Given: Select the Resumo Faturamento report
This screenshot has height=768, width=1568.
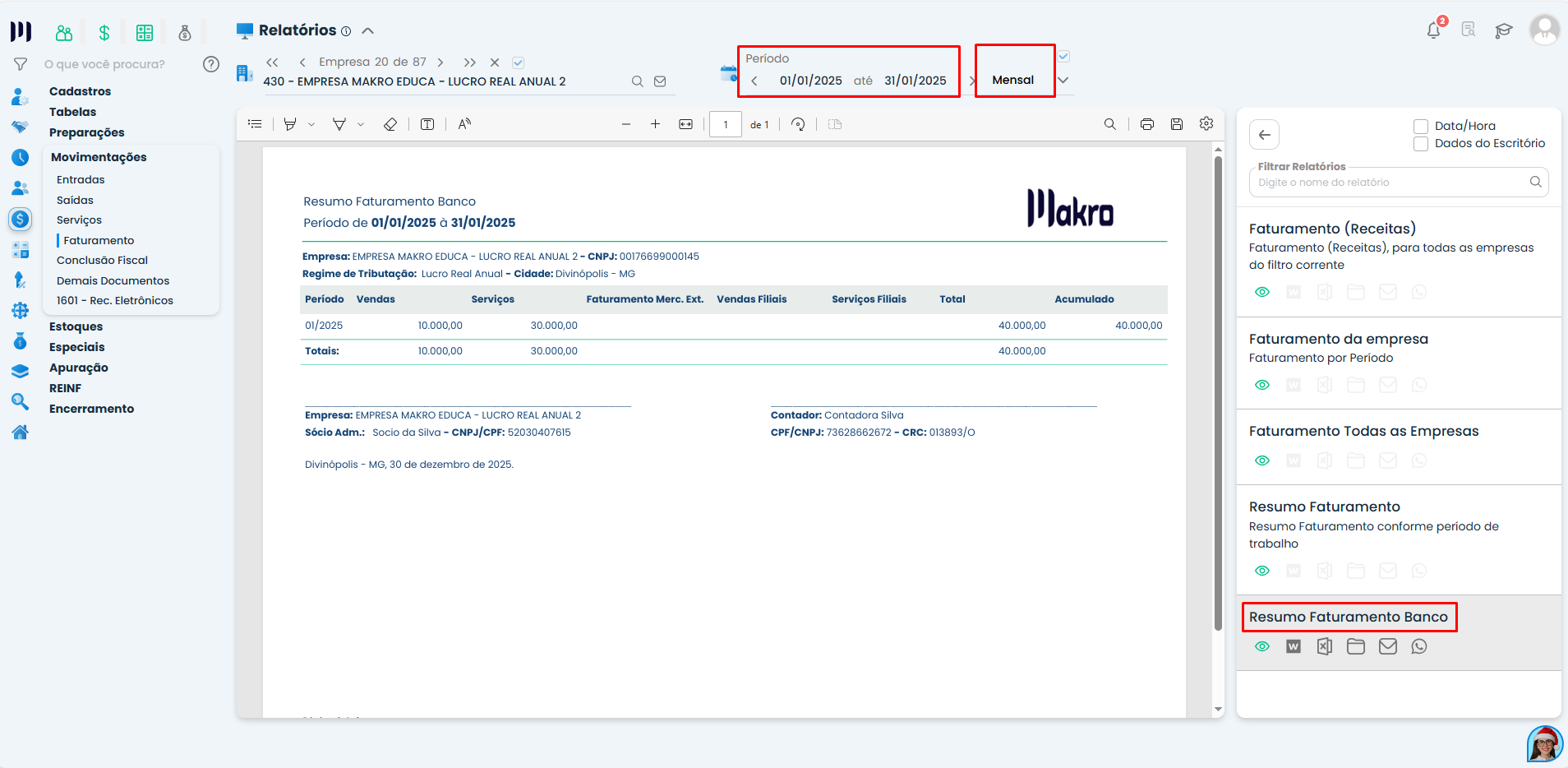Looking at the screenshot, I should 1324,507.
